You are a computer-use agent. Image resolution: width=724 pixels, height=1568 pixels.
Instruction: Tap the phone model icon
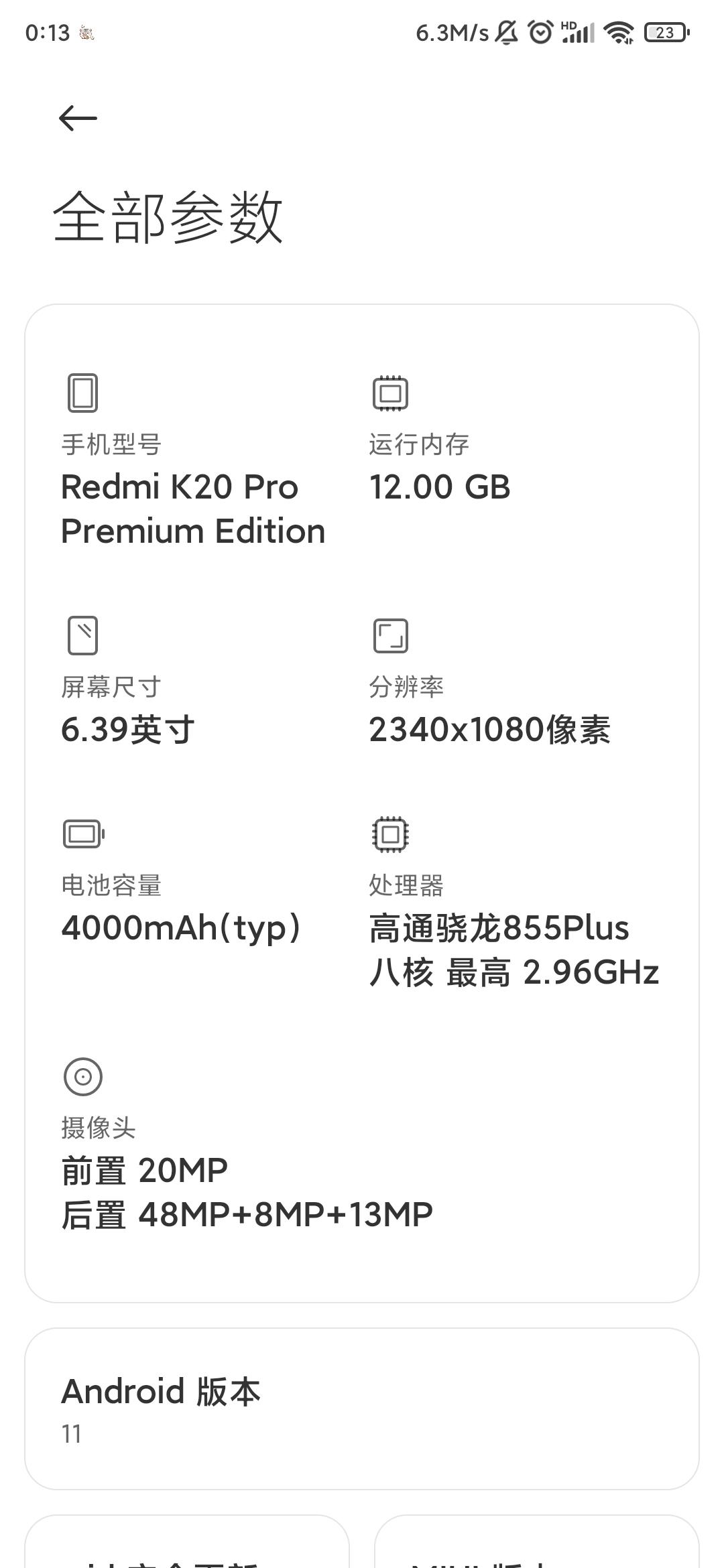(x=82, y=393)
